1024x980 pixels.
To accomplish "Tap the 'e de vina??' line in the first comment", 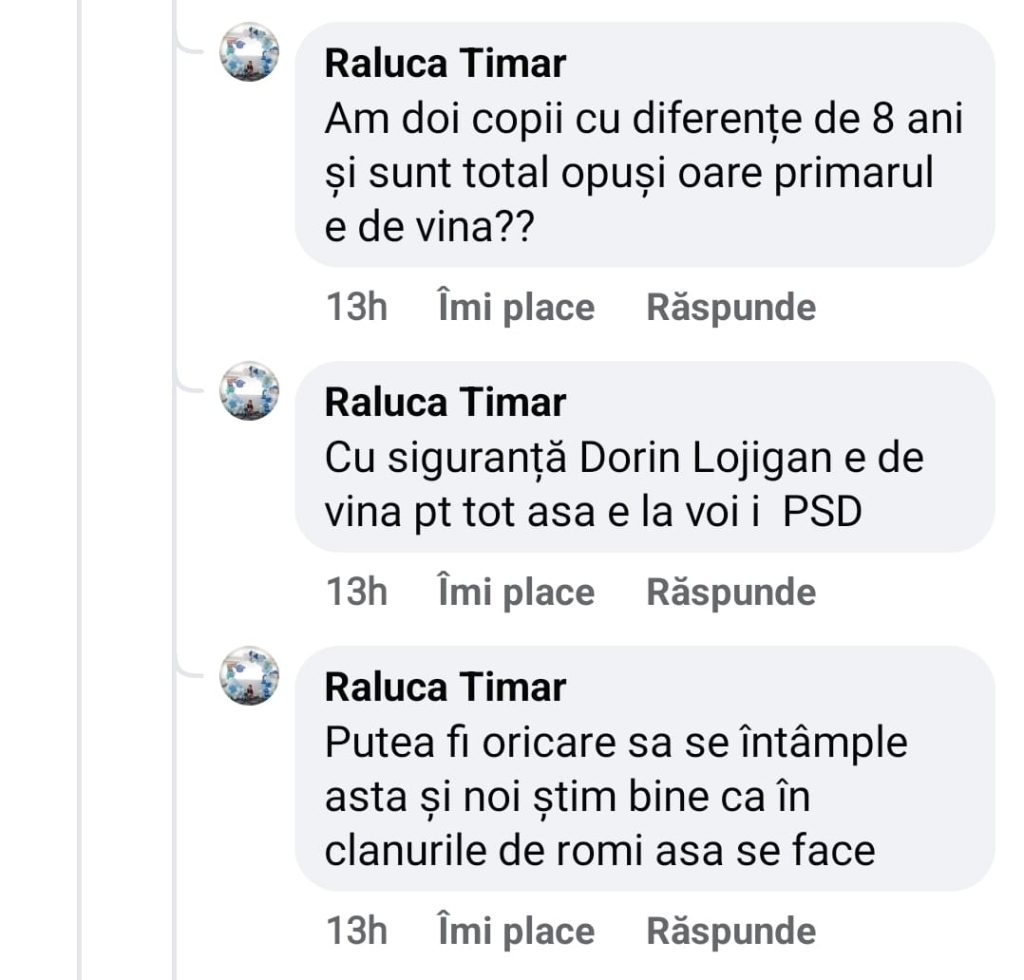I will [429, 228].
